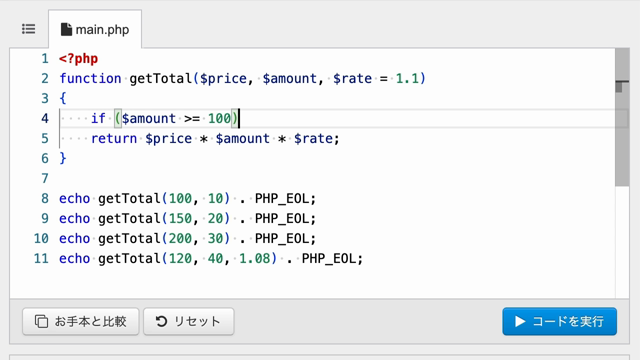Click the document icon on main.php tab
640x360 pixels.
[66, 29]
